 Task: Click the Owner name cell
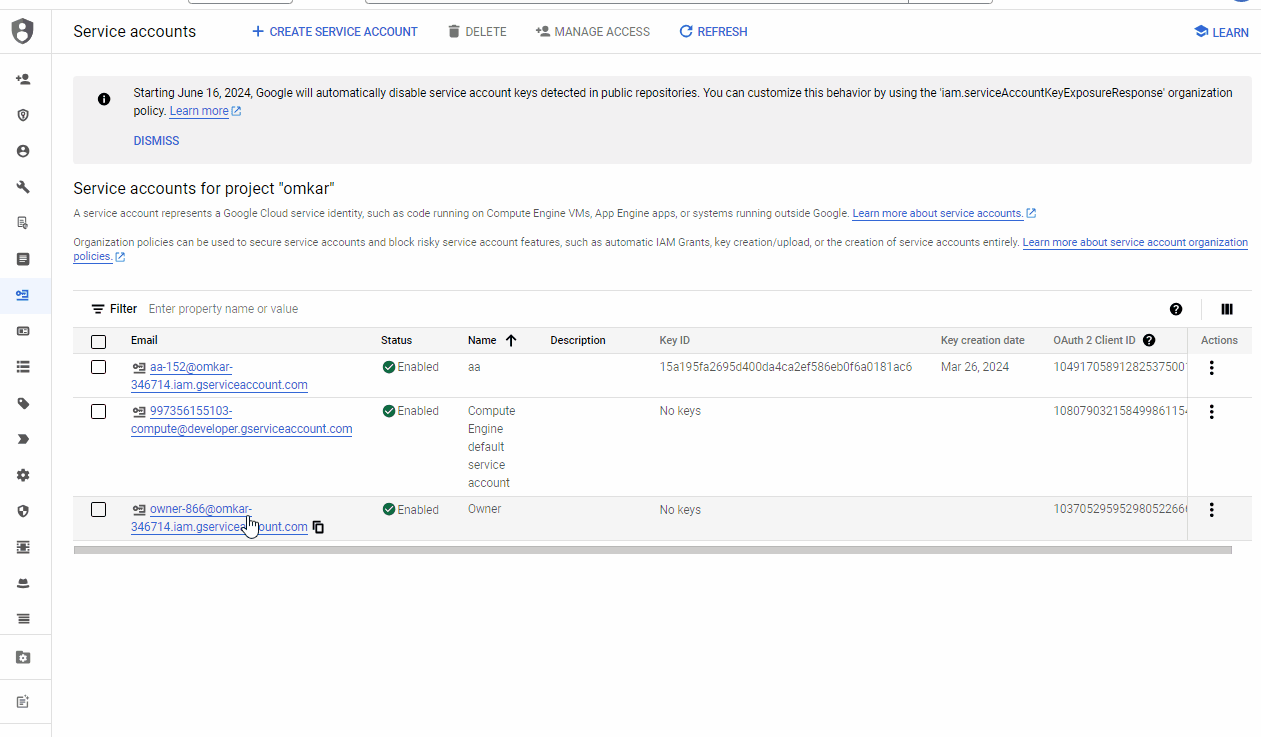click(x=484, y=509)
